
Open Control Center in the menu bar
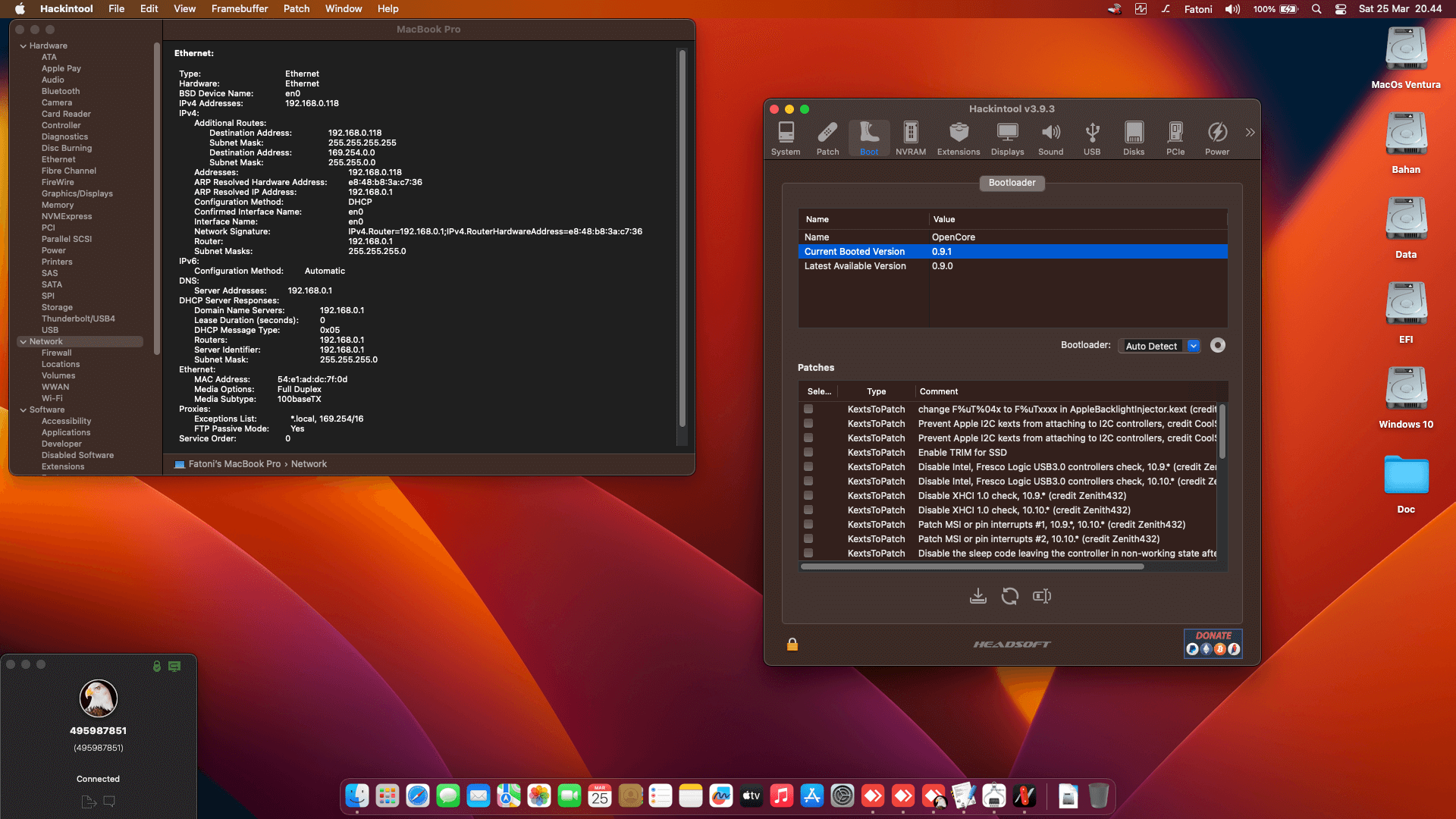point(1341,9)
